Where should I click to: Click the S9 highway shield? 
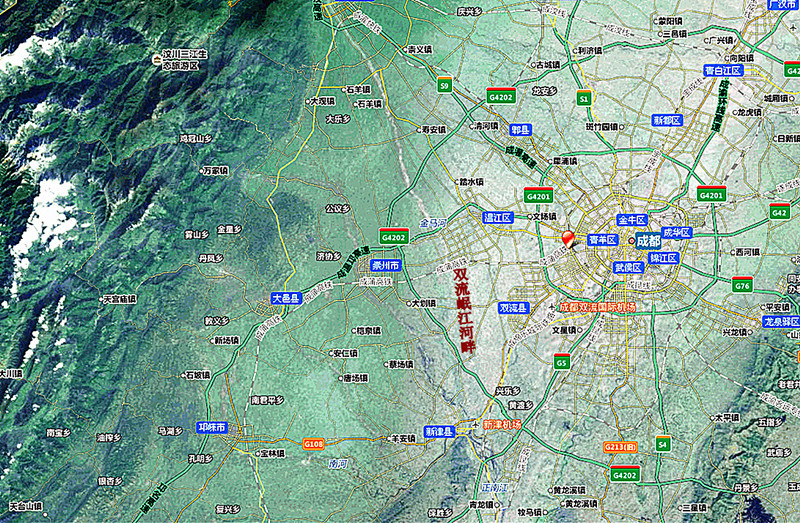[446, 88]
